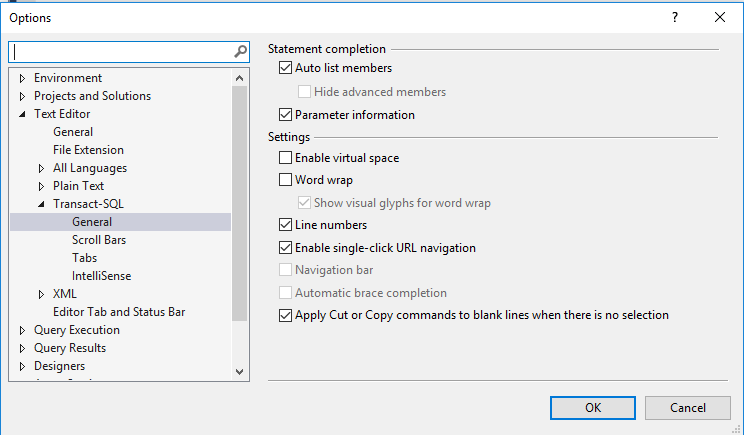
Task: Select Query Results label
Action: pyautogui.click(x=70, y=348)
